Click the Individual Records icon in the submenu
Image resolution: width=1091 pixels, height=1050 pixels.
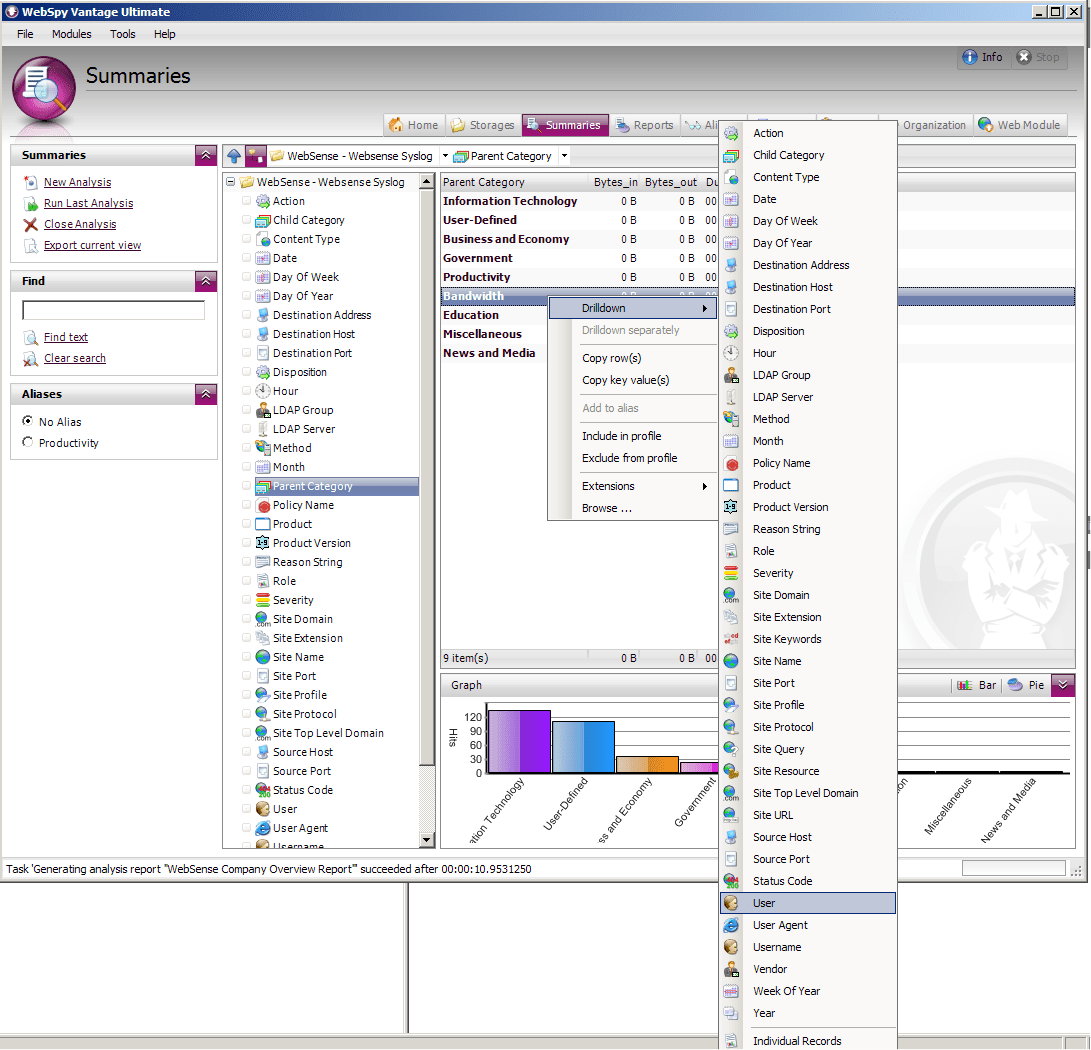(731, 1041)
